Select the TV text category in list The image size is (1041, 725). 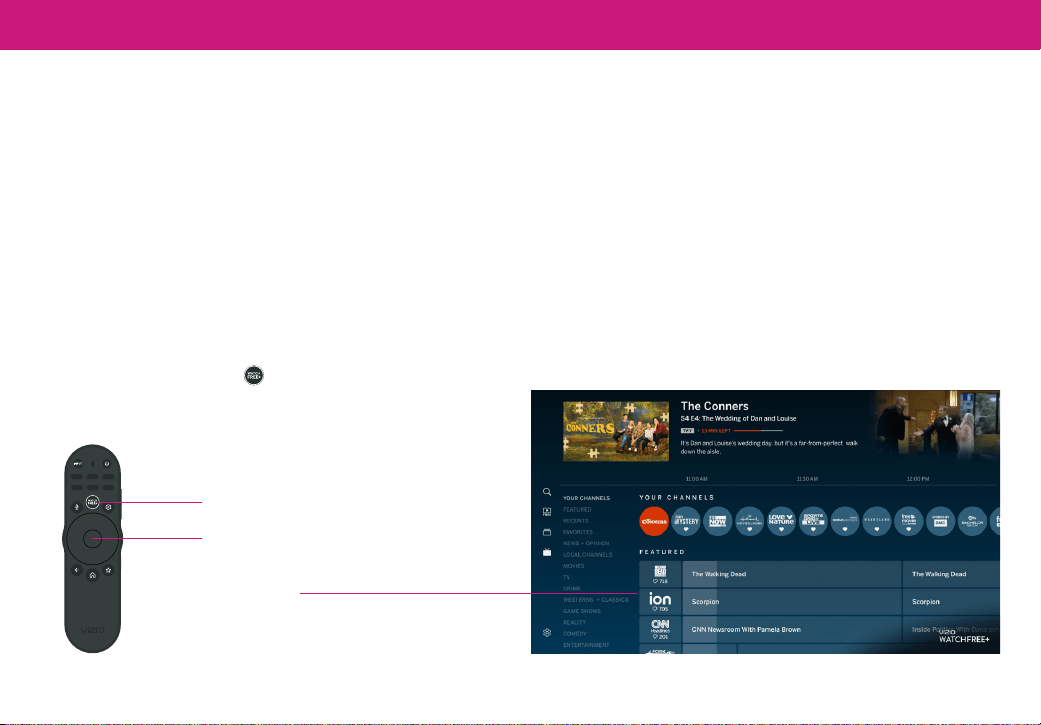tap(566, 577)
